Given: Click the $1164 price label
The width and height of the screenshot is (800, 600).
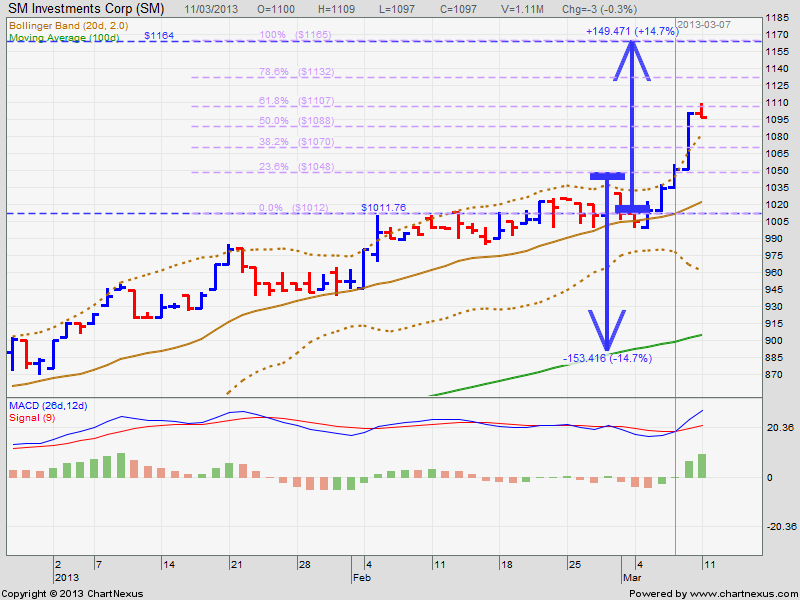Looking at the screenshot, I should pyautogui.click(x=159, y=36).
